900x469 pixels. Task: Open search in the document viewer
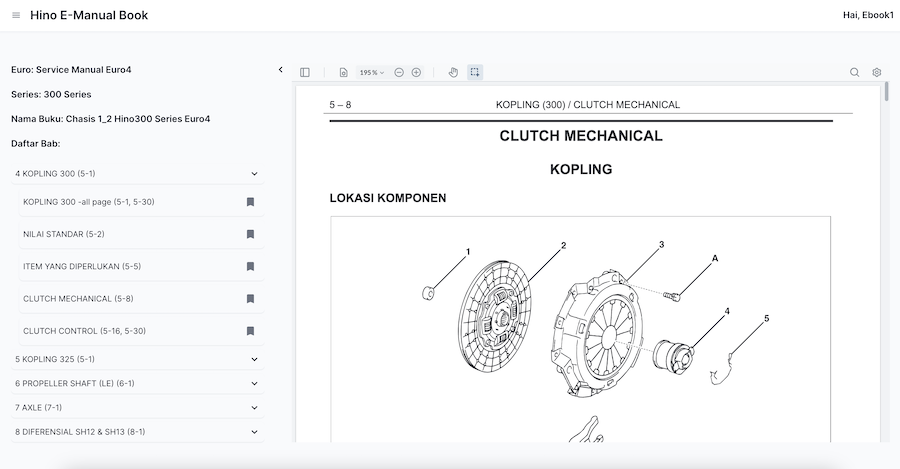[x=854, y=72]
